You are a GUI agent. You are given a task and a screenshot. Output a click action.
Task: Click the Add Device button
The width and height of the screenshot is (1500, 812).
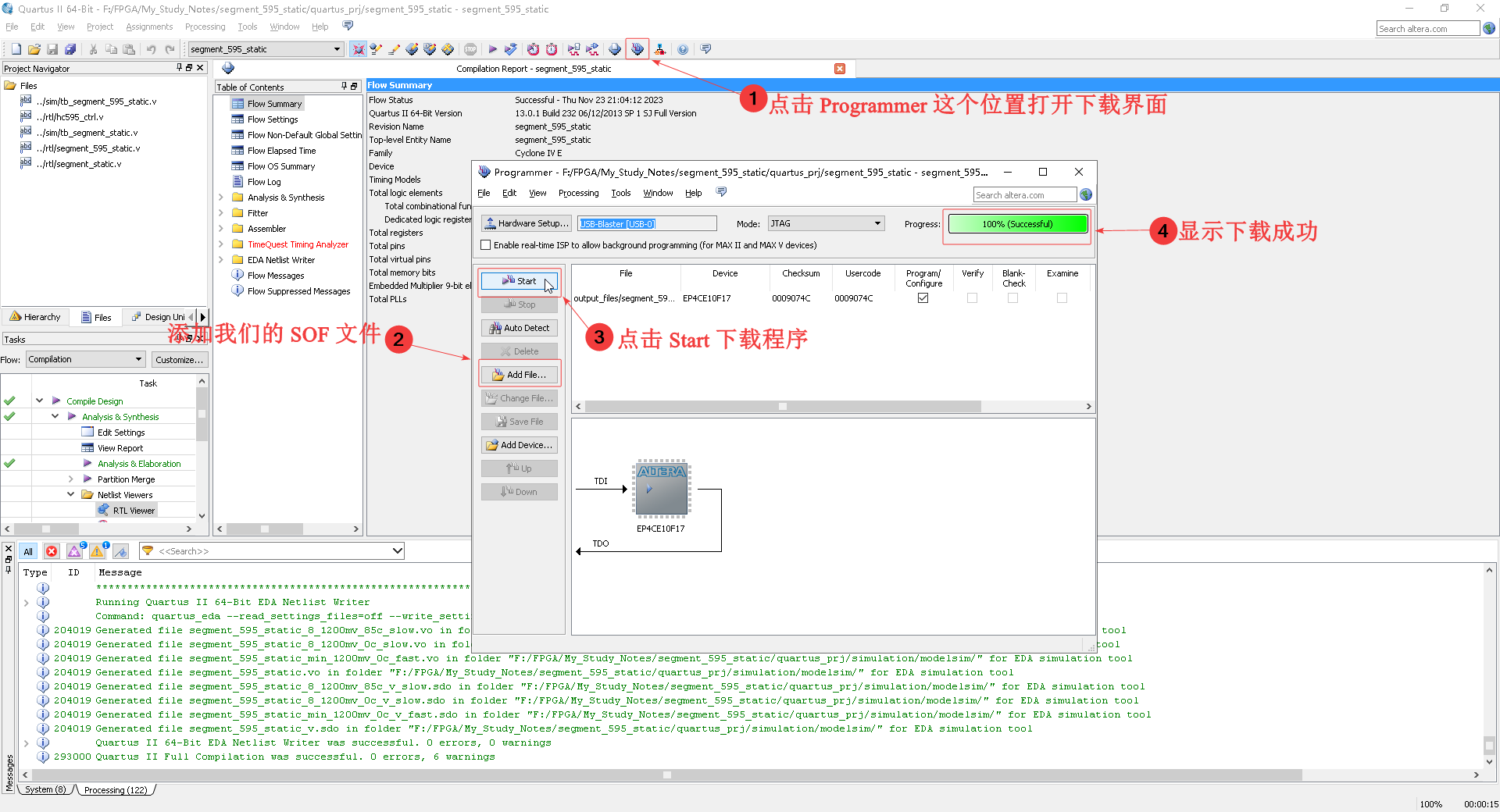tap(520, 445)
